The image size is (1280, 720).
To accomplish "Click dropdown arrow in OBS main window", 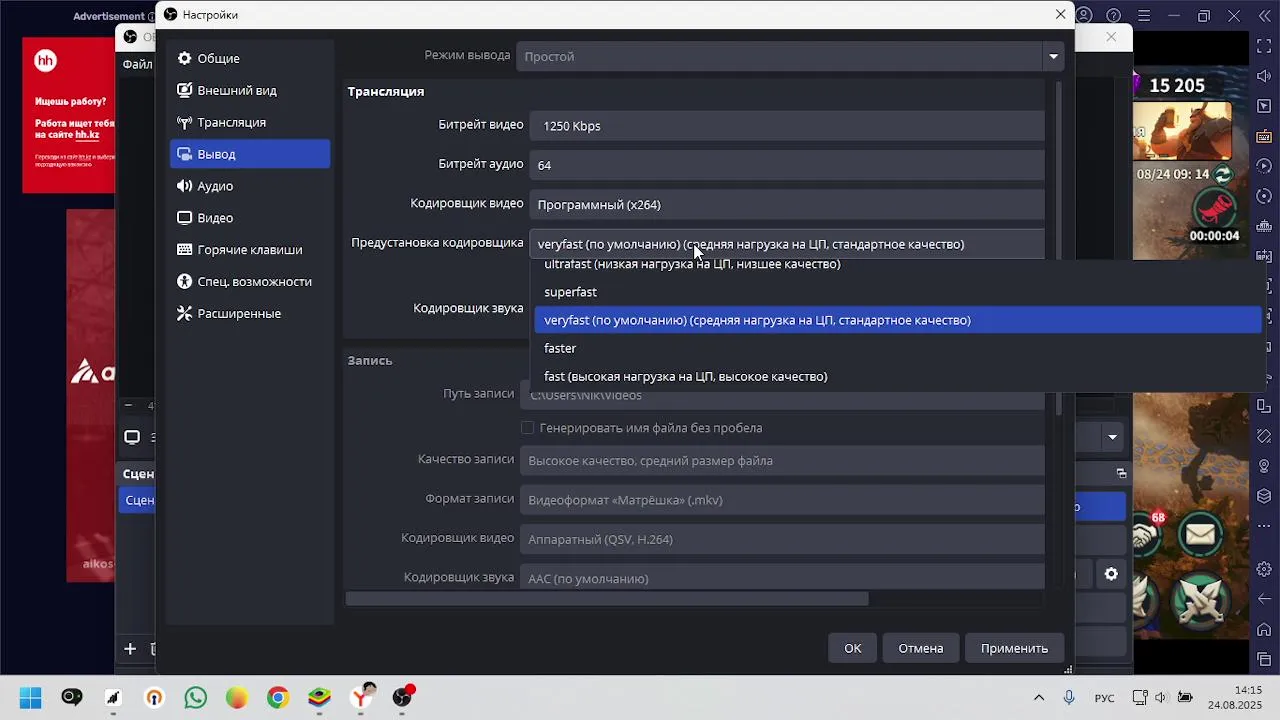I will 1112,437.
